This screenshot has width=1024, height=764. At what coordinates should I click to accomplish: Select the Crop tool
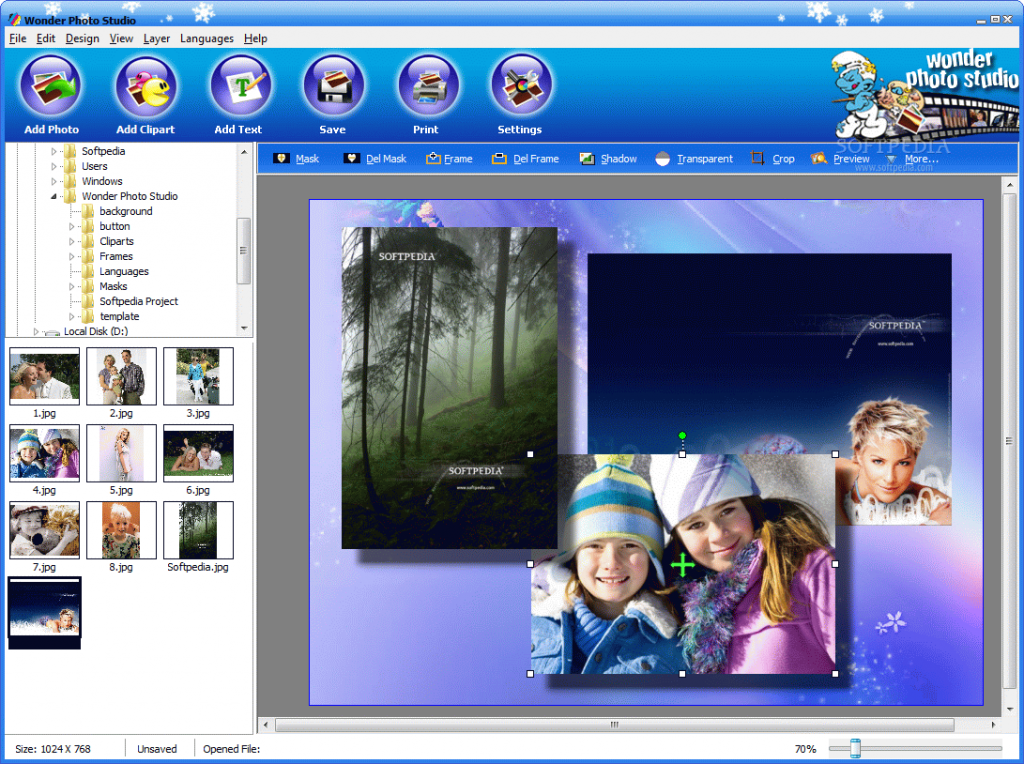[x=773, y=159]
